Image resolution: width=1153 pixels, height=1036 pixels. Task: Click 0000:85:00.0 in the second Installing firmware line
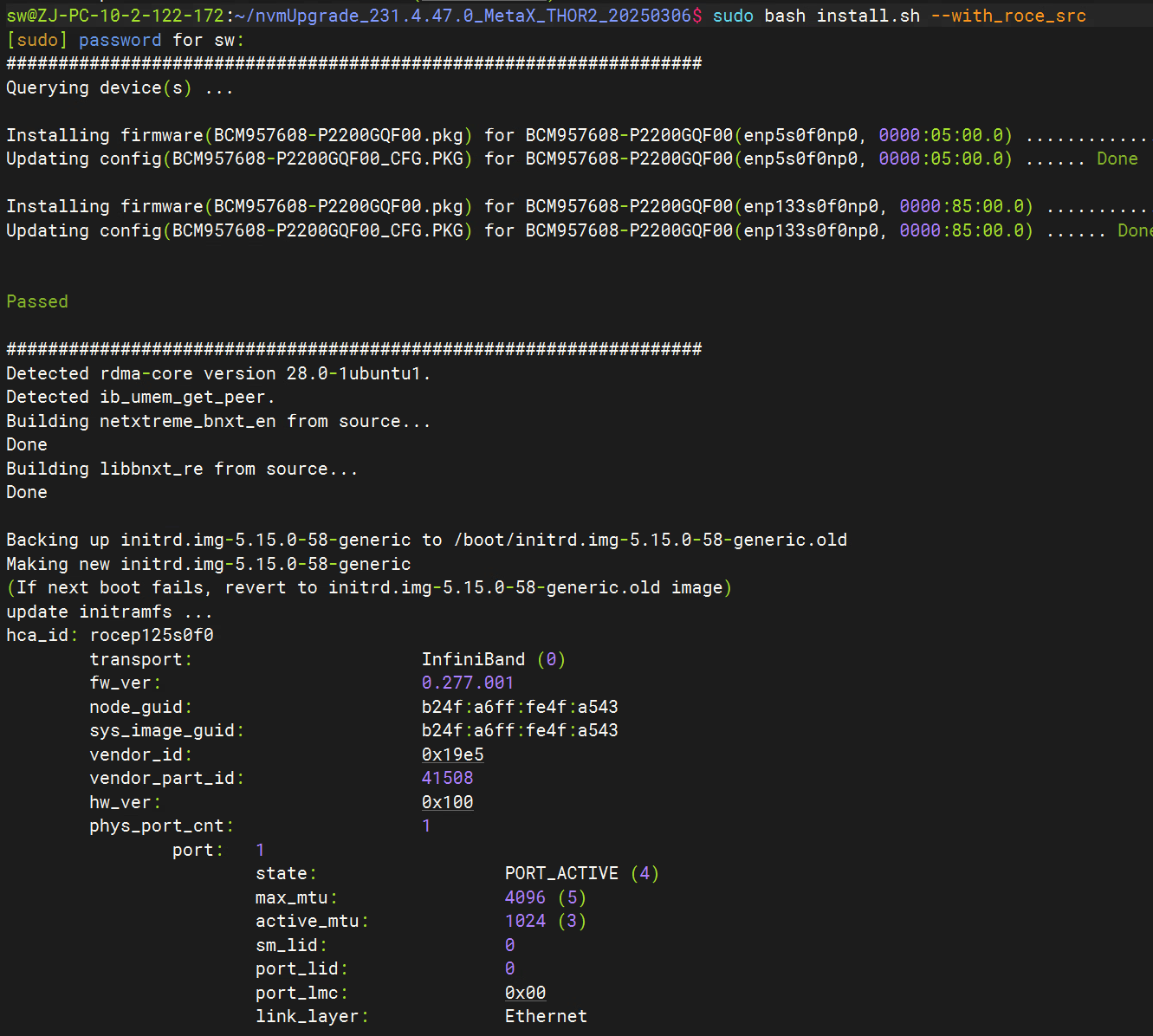[x=962, y=206]
